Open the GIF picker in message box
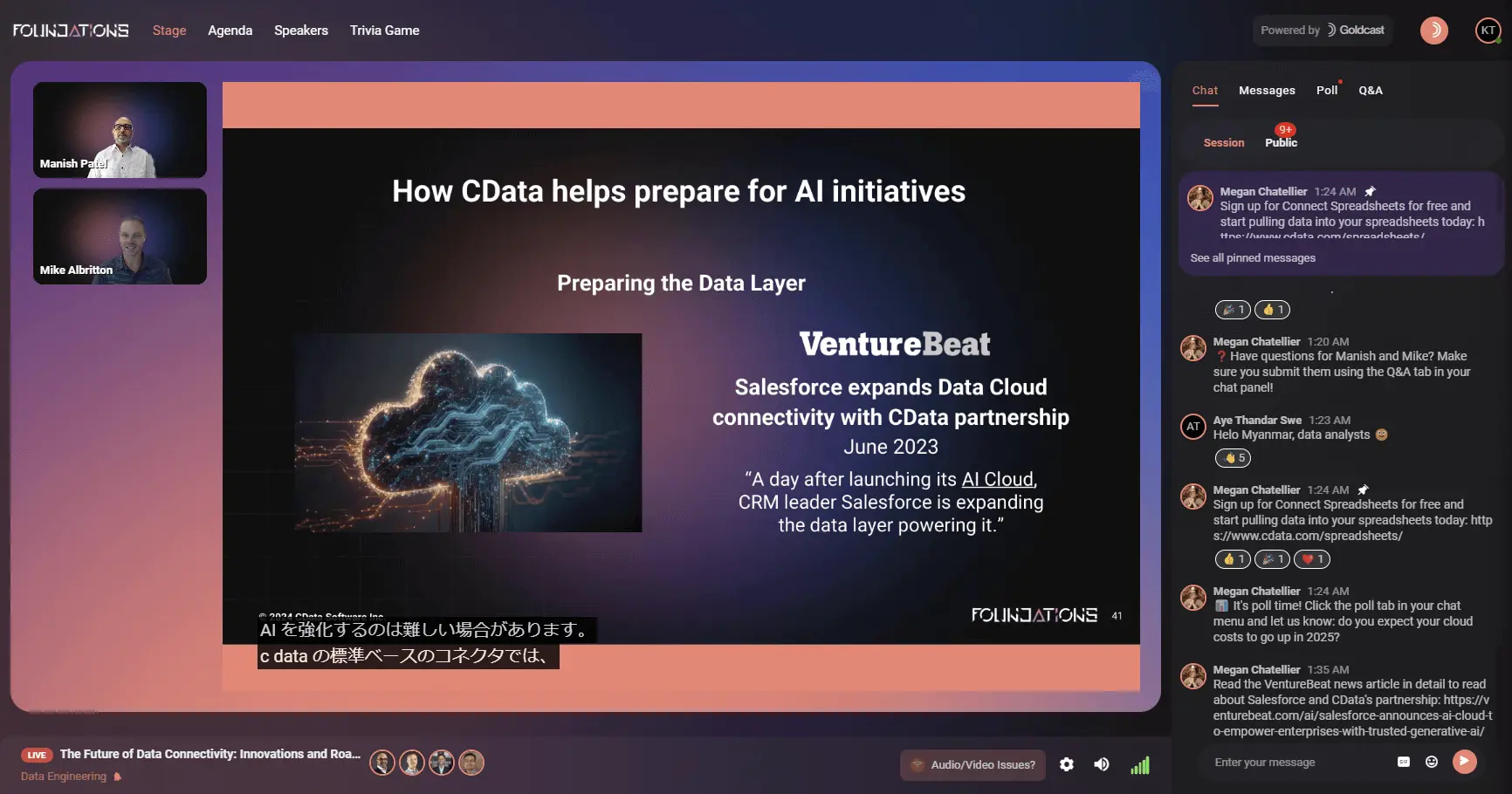This screenshot has height=794, width=1512. click(1404, 762)
